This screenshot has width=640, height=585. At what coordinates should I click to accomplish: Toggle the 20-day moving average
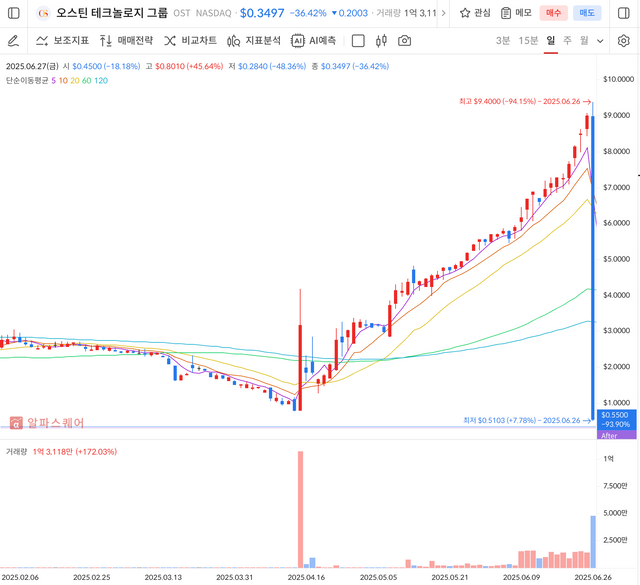75,80
